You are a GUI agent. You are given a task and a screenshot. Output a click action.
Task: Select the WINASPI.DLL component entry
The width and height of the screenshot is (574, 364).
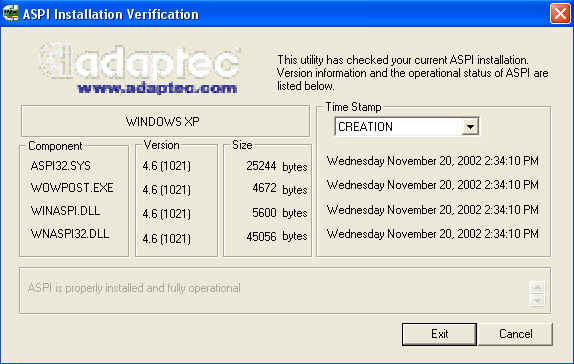tap(66, 211)
